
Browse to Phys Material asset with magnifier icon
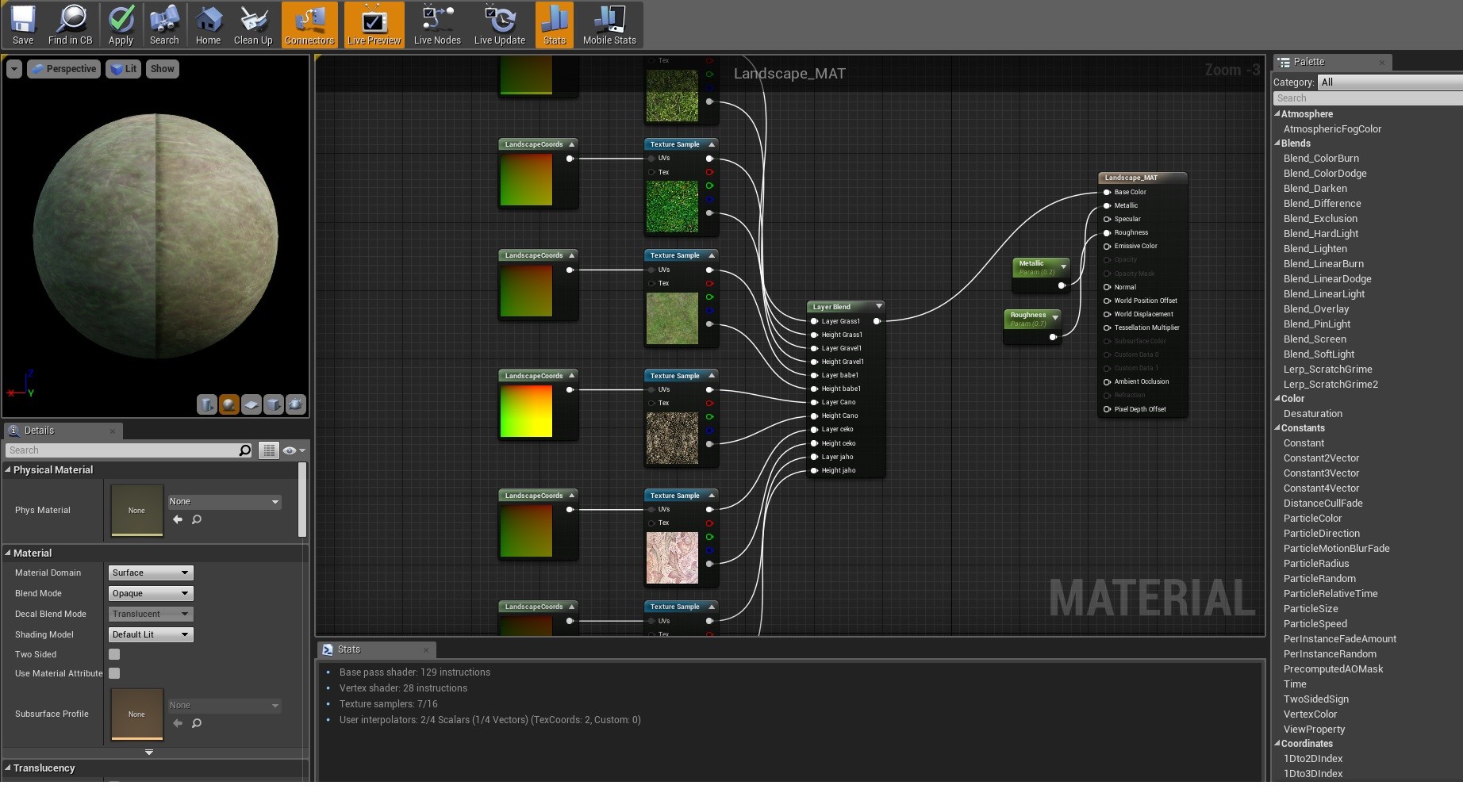click(197, 520)
